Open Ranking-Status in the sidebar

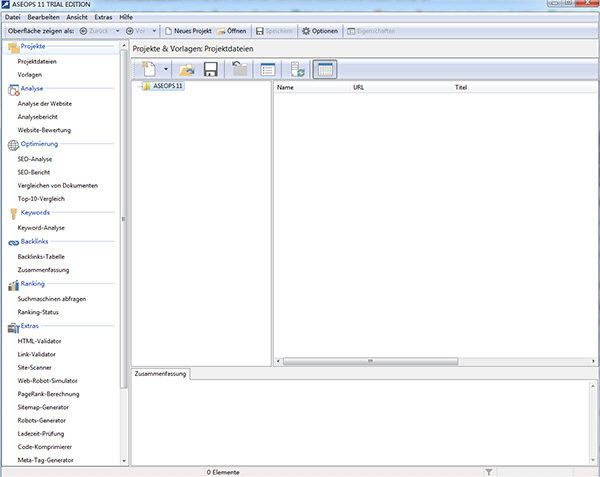38,313
